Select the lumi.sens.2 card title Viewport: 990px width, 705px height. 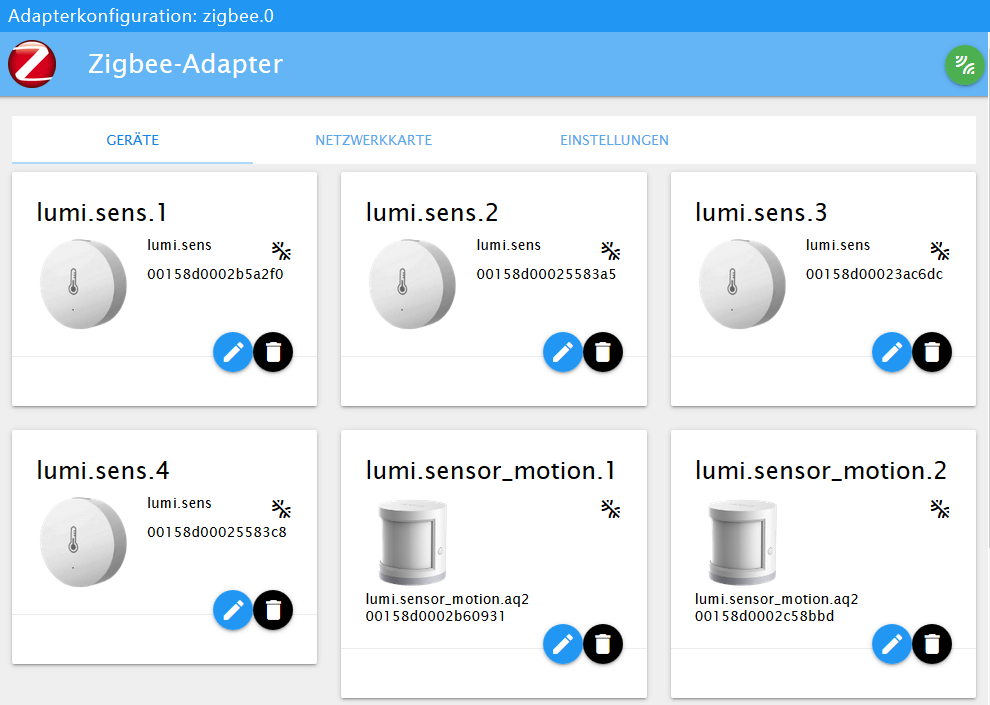click(432, 213)
